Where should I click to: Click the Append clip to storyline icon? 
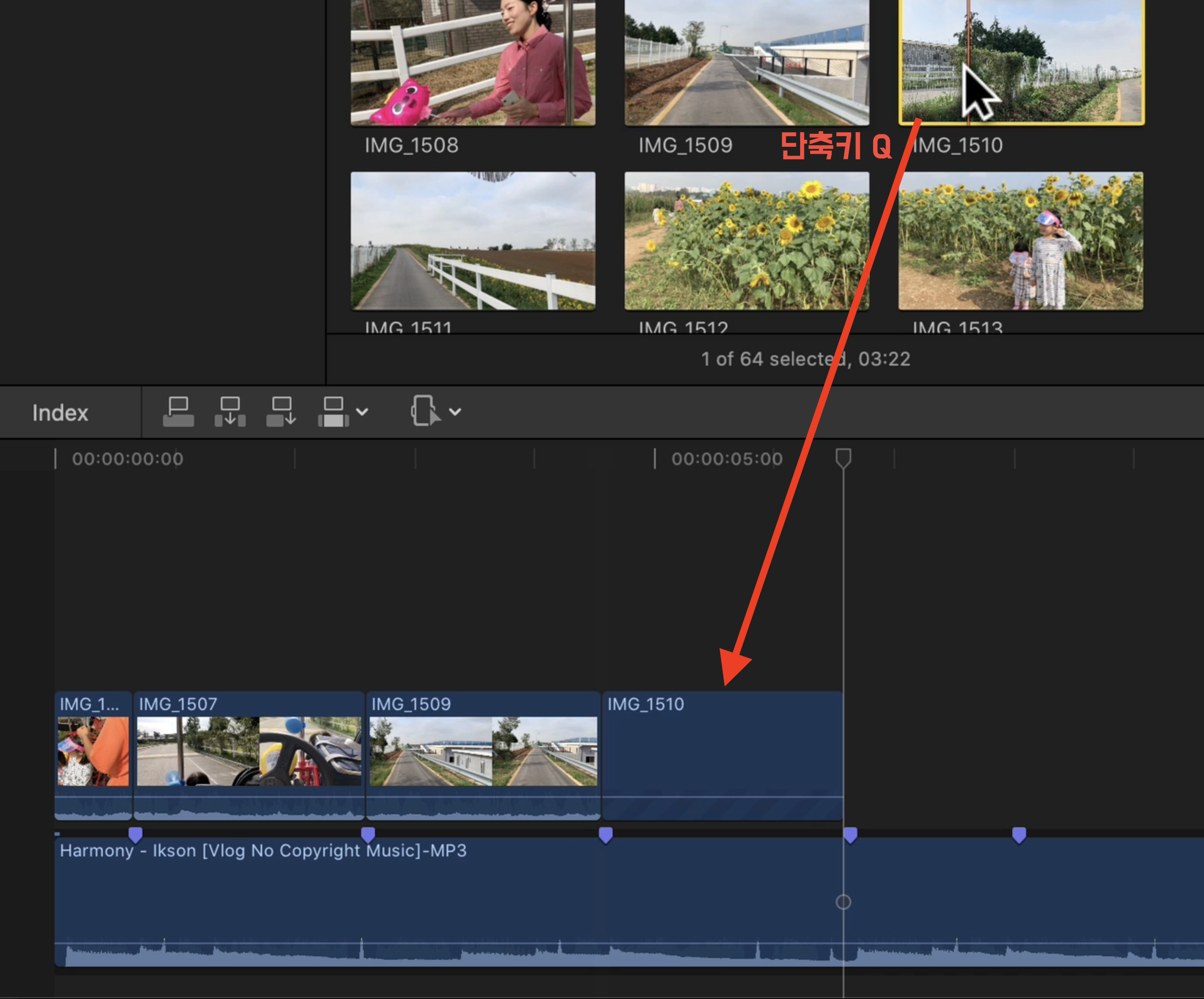(282, 412)
